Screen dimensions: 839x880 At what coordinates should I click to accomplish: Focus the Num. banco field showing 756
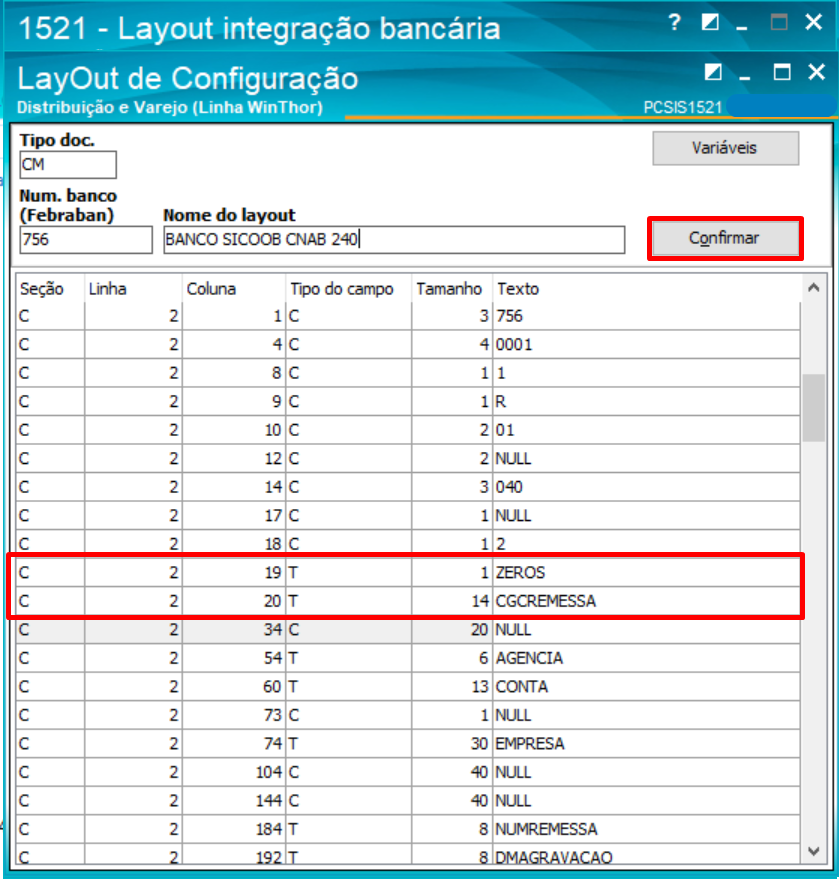86,240
